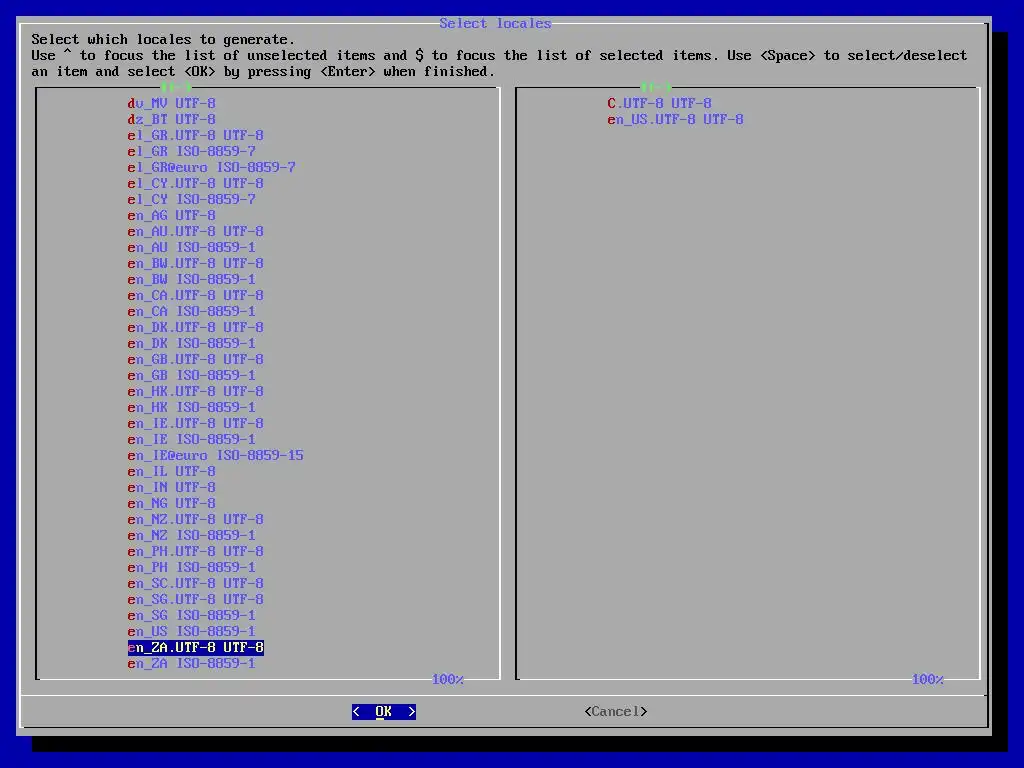This screenshot has height=768, width=1024.
Task: Deselect en_US.UTF-8 UTF-8 in selected list
Action: (675, 119)
